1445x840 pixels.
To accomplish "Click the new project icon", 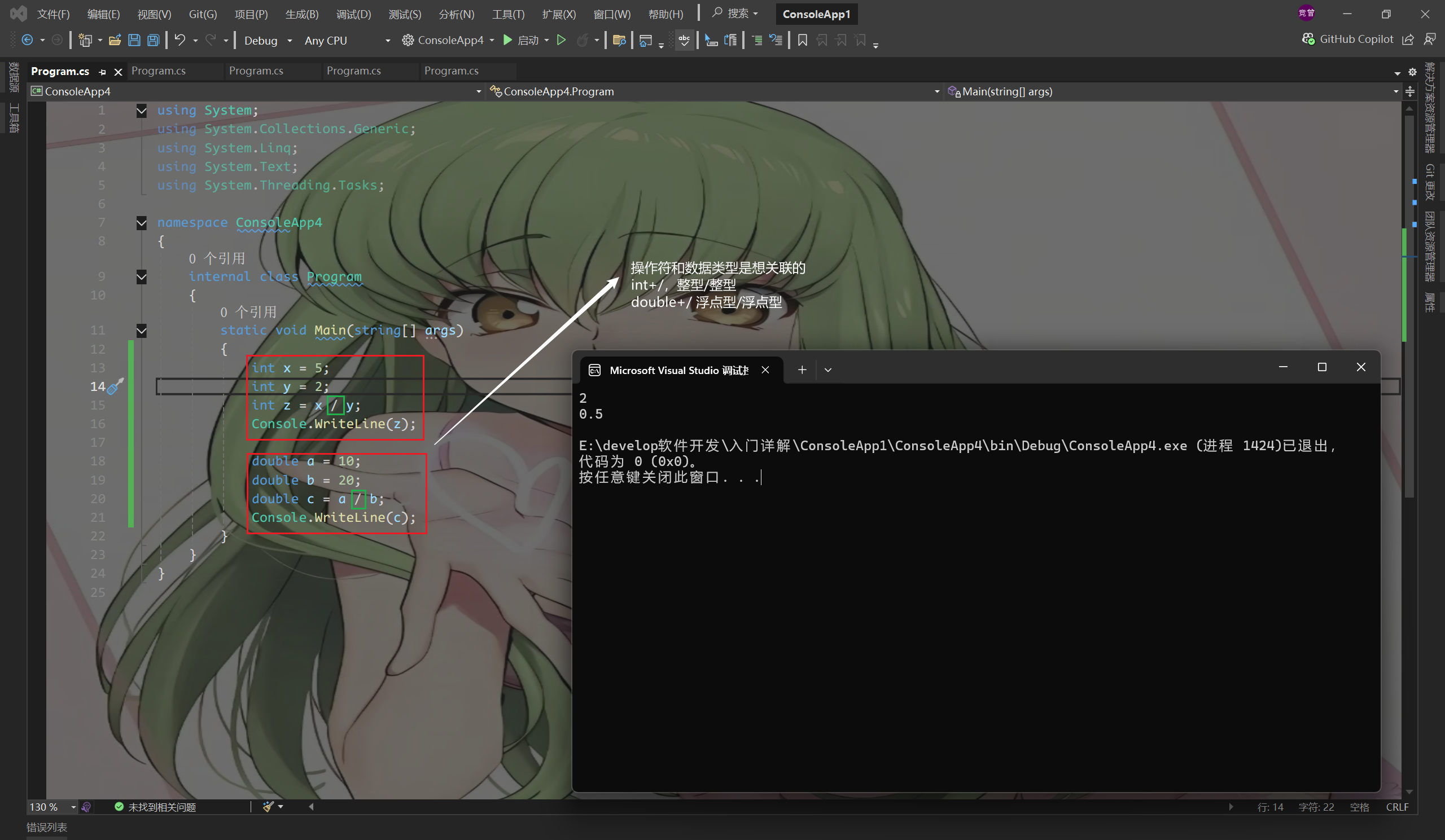I will [x=85, y=40].
